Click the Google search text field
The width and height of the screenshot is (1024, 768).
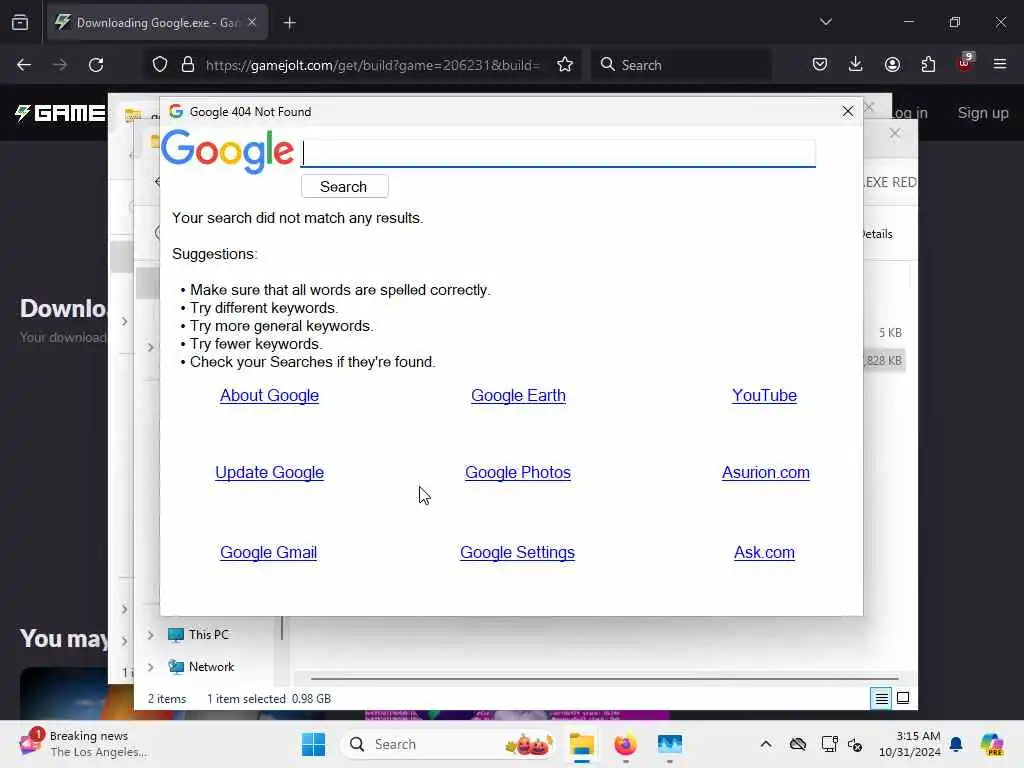(558, 153)
